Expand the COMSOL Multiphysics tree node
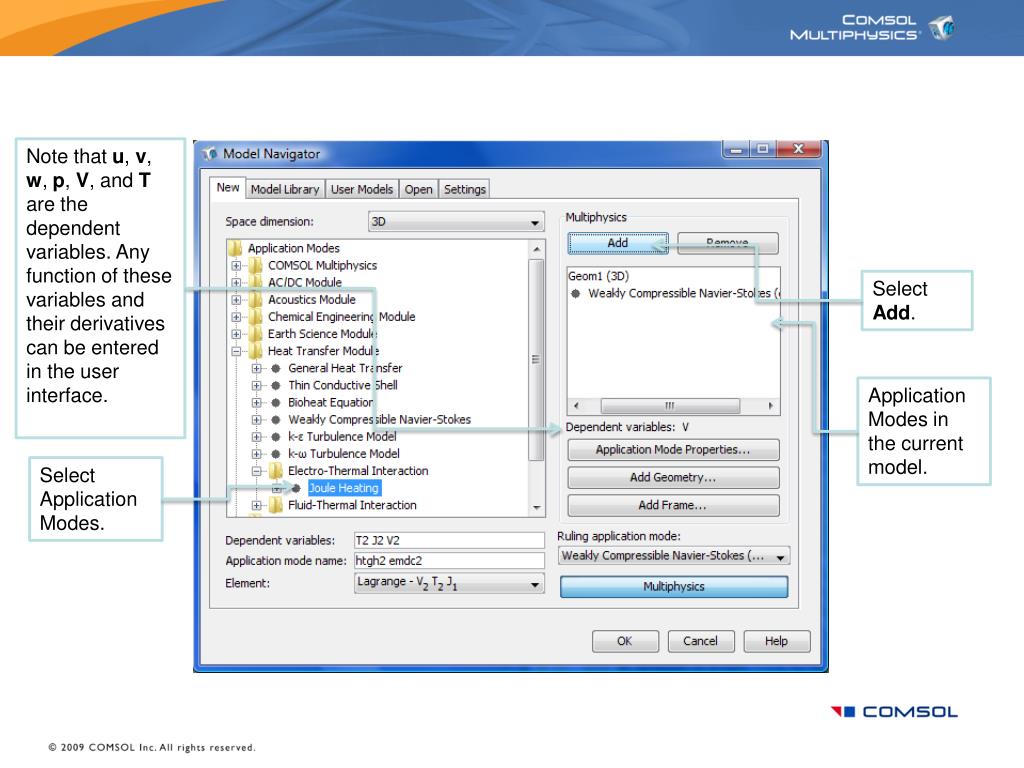The height and width of the screenshot is (768, 1024). (x=236, y=266)
